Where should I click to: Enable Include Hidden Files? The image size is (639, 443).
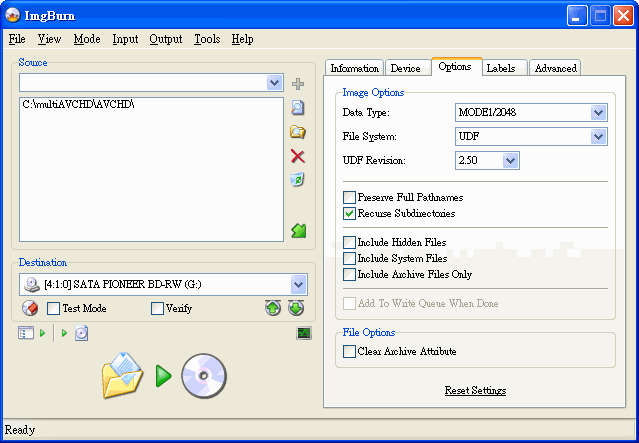point(349,242)
